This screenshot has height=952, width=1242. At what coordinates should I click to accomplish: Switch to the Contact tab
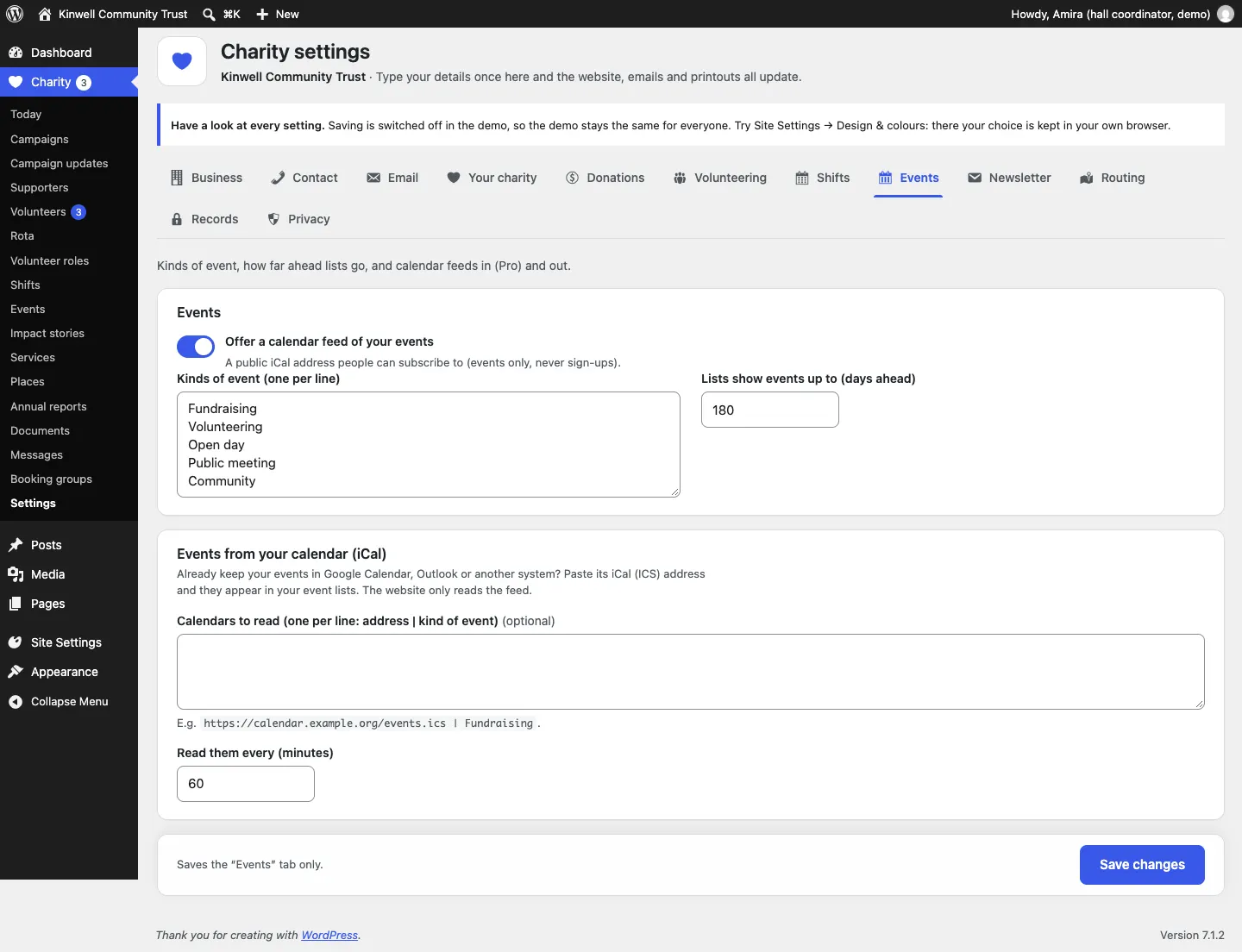(x=304, y=178)
